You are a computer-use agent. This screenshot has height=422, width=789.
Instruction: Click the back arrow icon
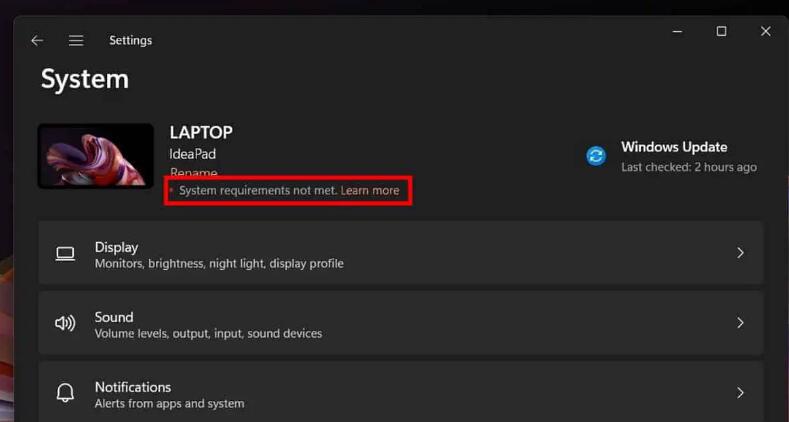point(37,41)
